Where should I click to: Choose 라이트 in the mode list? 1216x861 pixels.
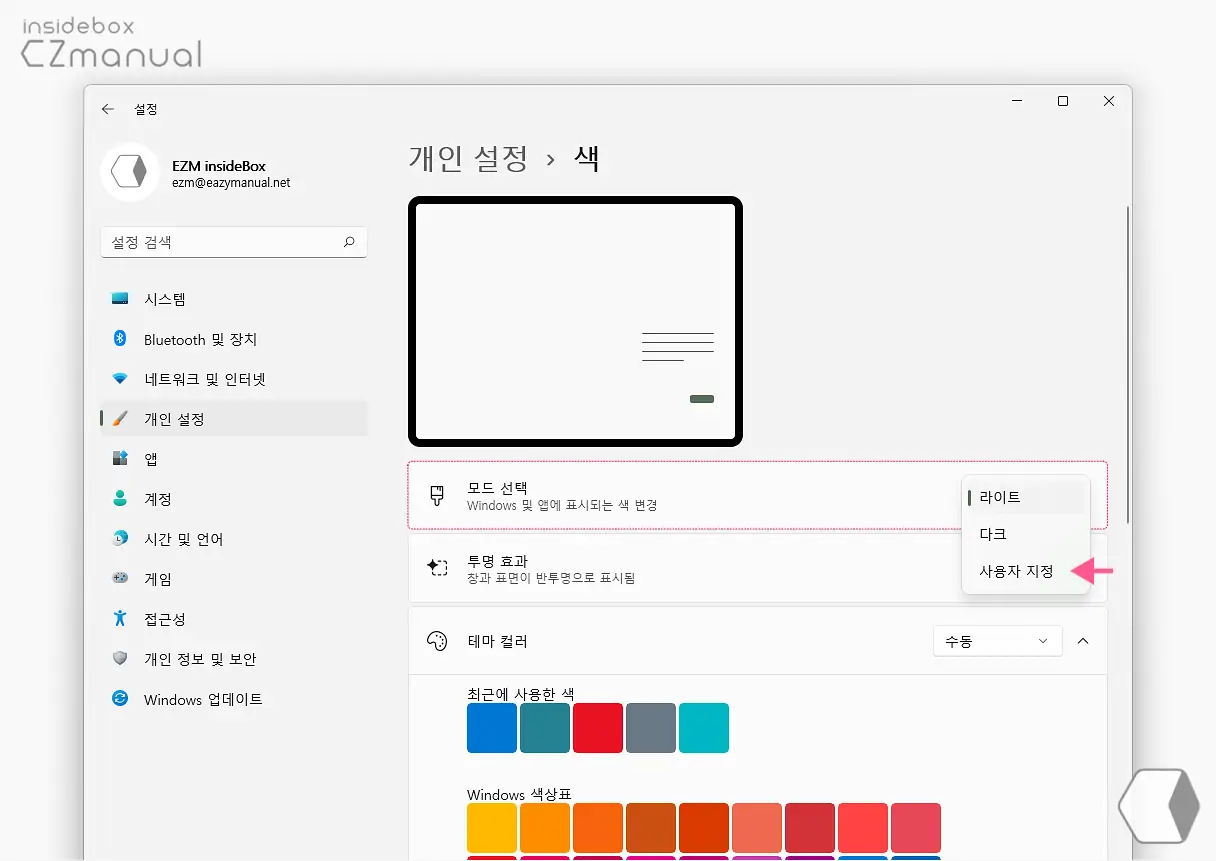pos(1026,497)
